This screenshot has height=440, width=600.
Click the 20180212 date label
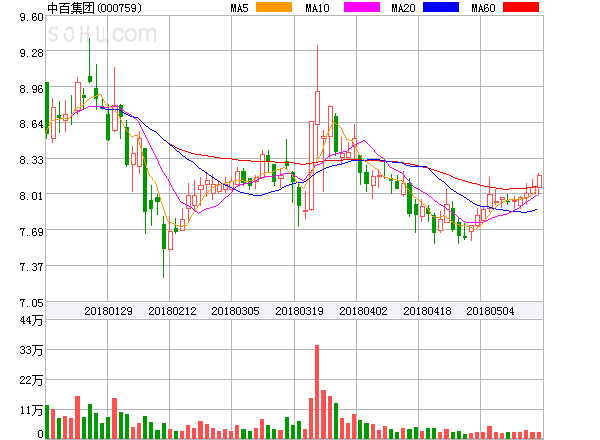(x=172, y=311)
